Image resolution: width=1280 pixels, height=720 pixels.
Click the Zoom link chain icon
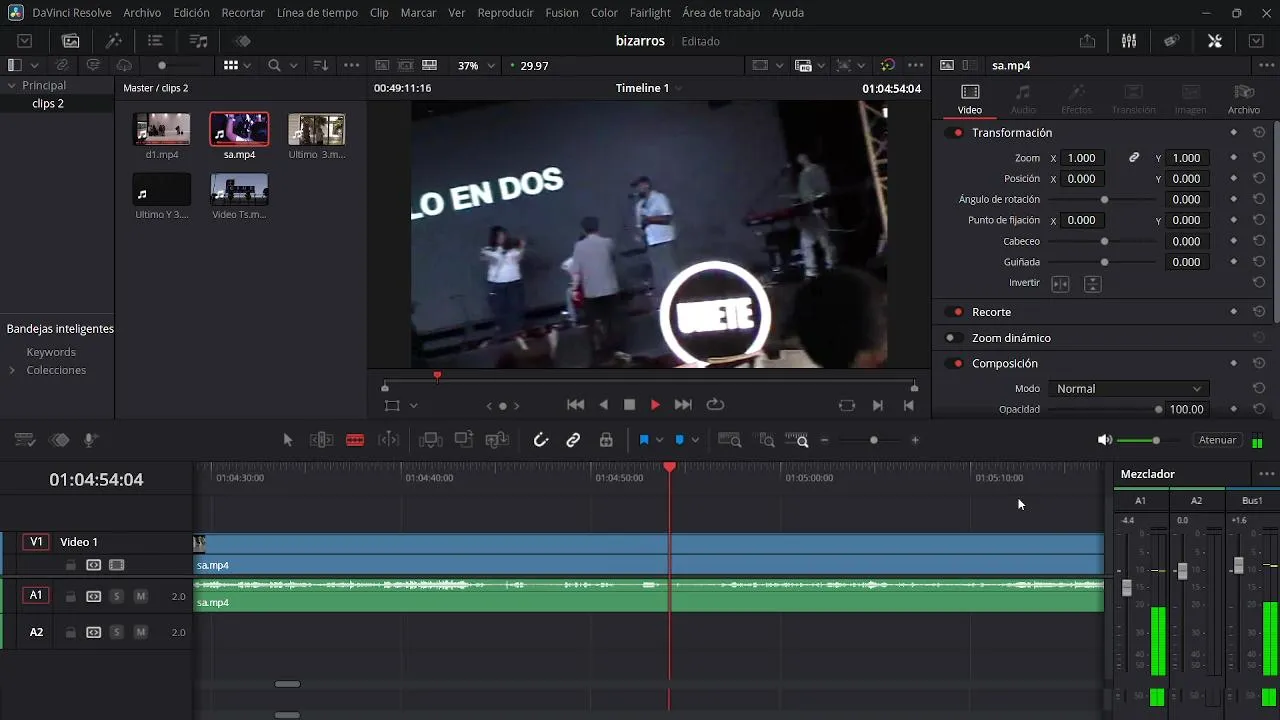point(1134,158)
